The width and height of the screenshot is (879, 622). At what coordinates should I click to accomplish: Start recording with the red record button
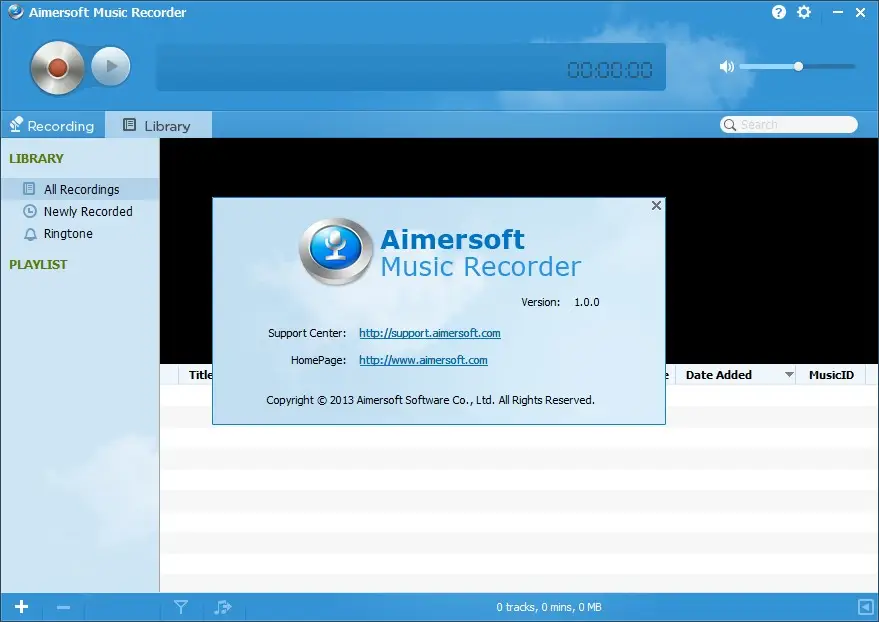coord(57,67)
